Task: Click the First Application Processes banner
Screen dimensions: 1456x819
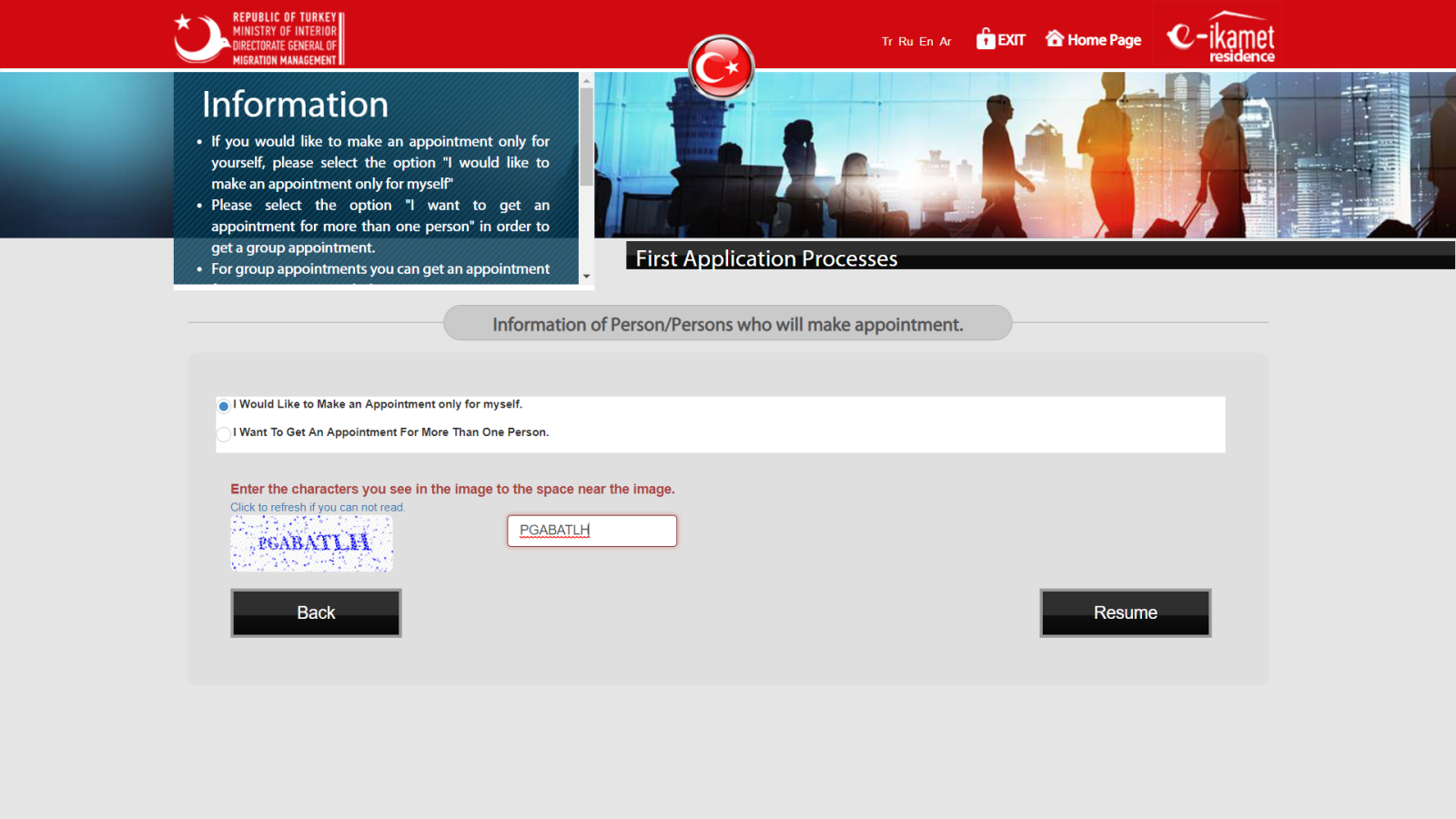Action: click(1039, 258)
